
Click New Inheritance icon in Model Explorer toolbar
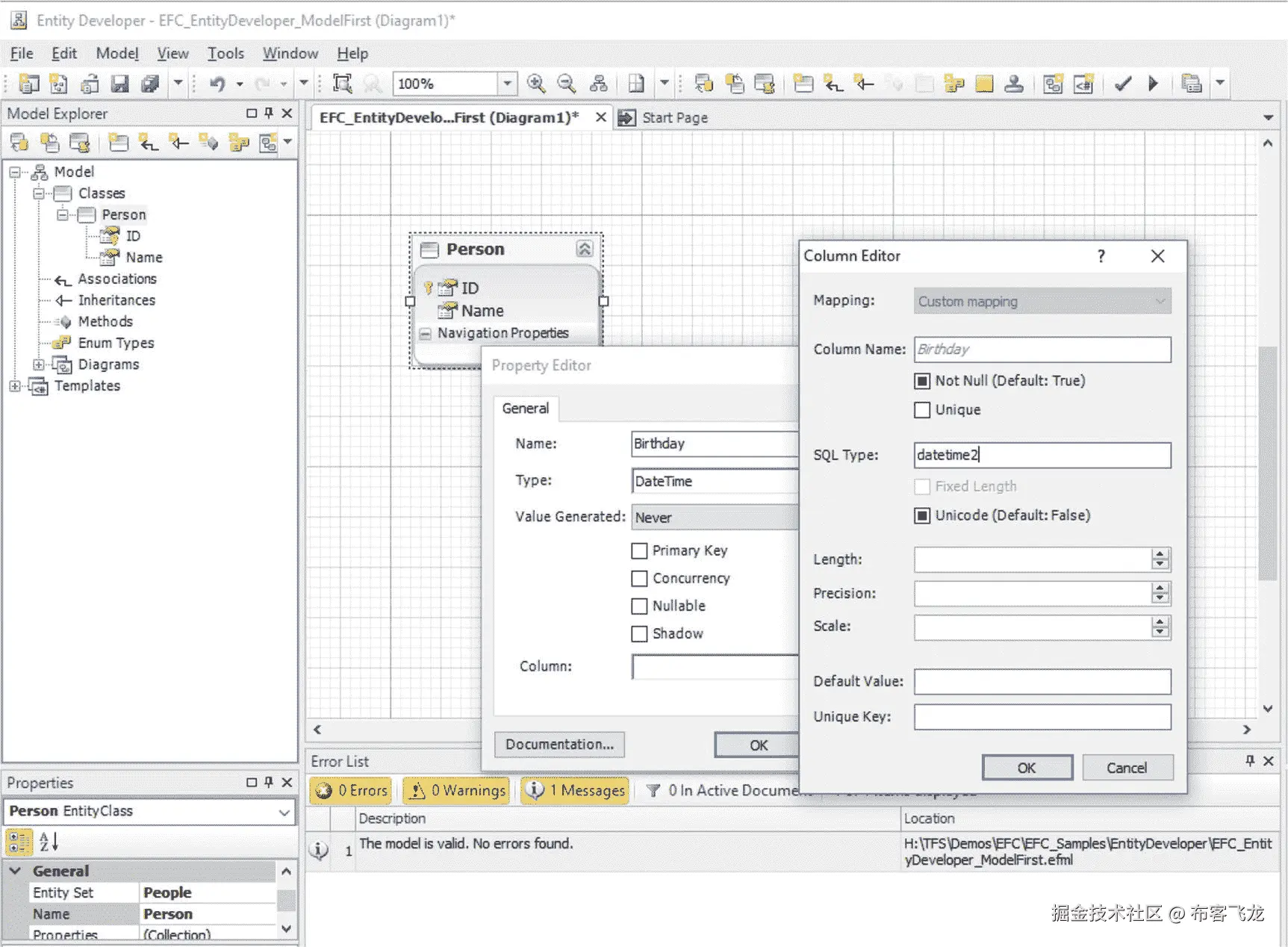click(178, 143)
